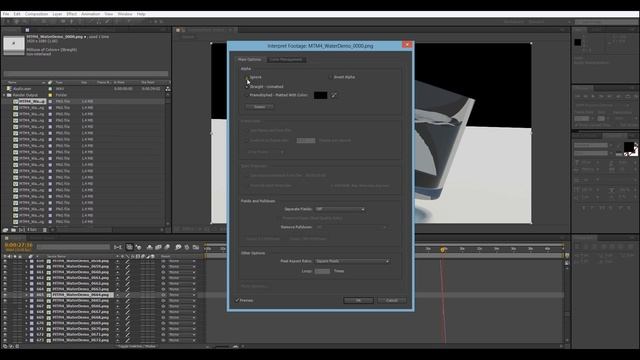Image resolution: width=640 pixels, height=360 pixels.
Task: Open Parent dropdown for layer 668
Action: 182,312
